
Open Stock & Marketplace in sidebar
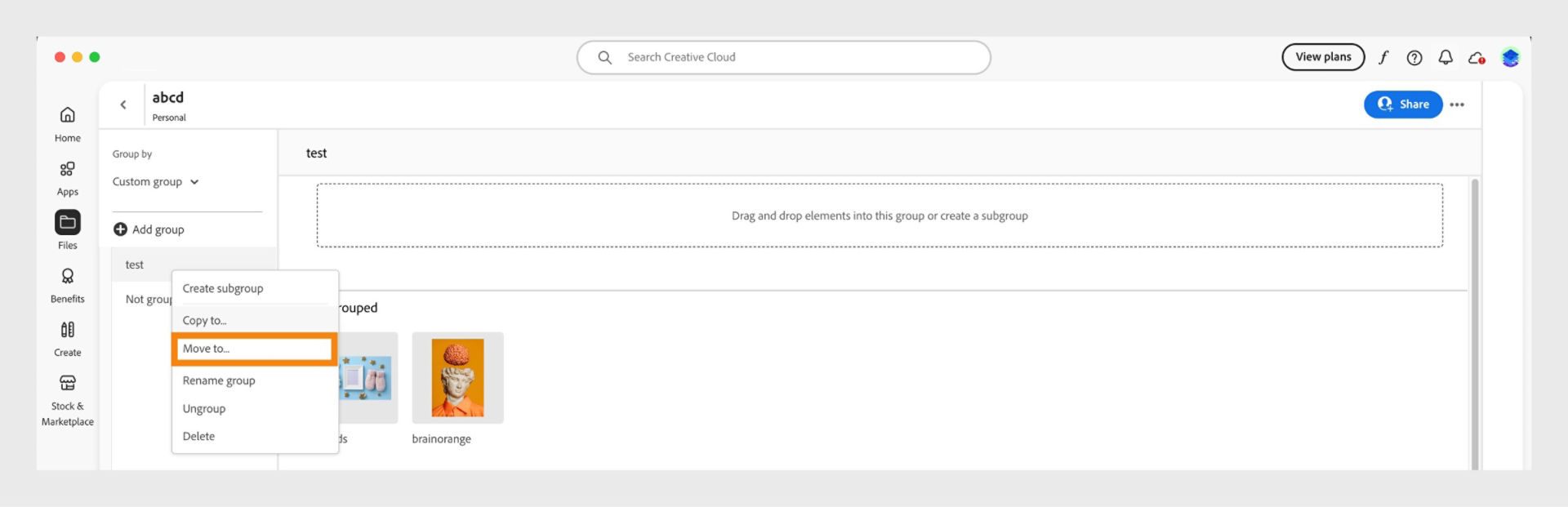tap(68, 401)
